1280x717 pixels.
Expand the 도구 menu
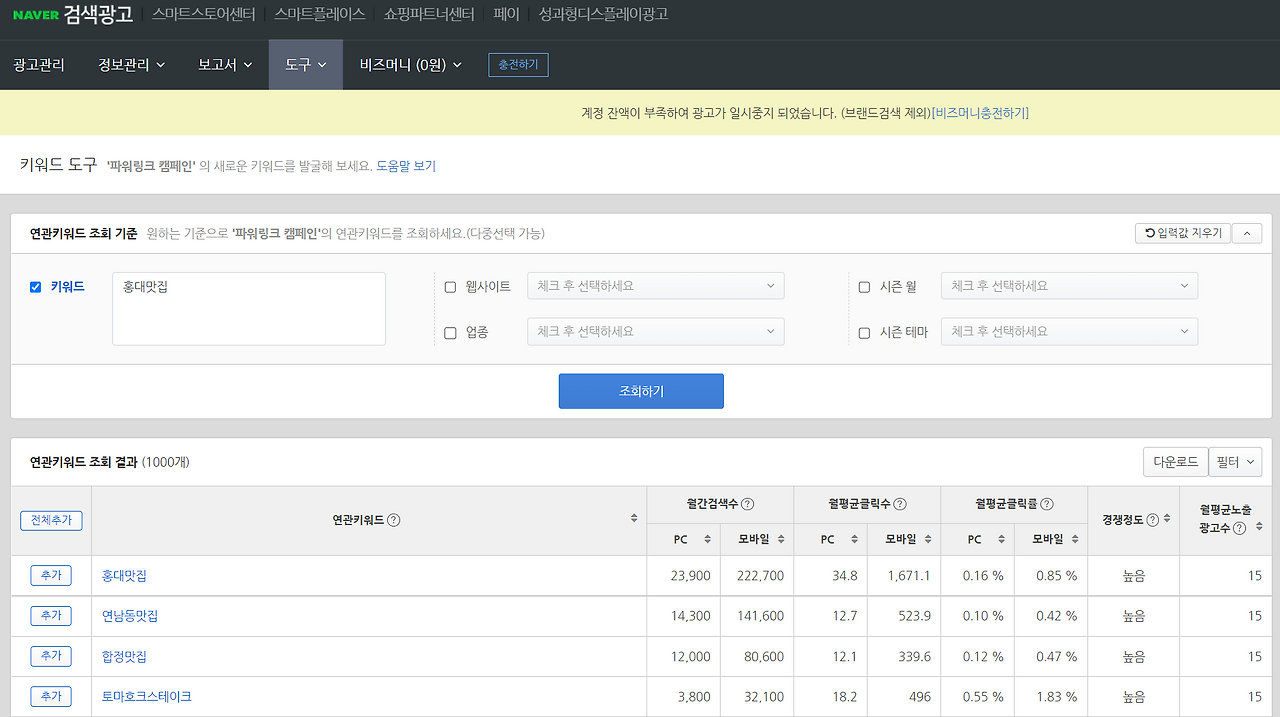coord(306,65)
